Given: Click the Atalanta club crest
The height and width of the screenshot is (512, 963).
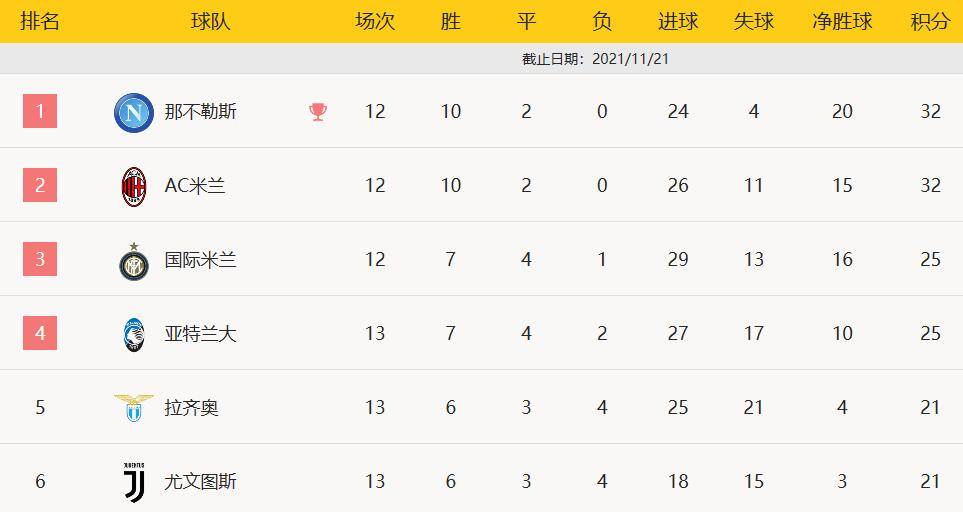Looking at the screenshot, I should [x=133, y=334].
